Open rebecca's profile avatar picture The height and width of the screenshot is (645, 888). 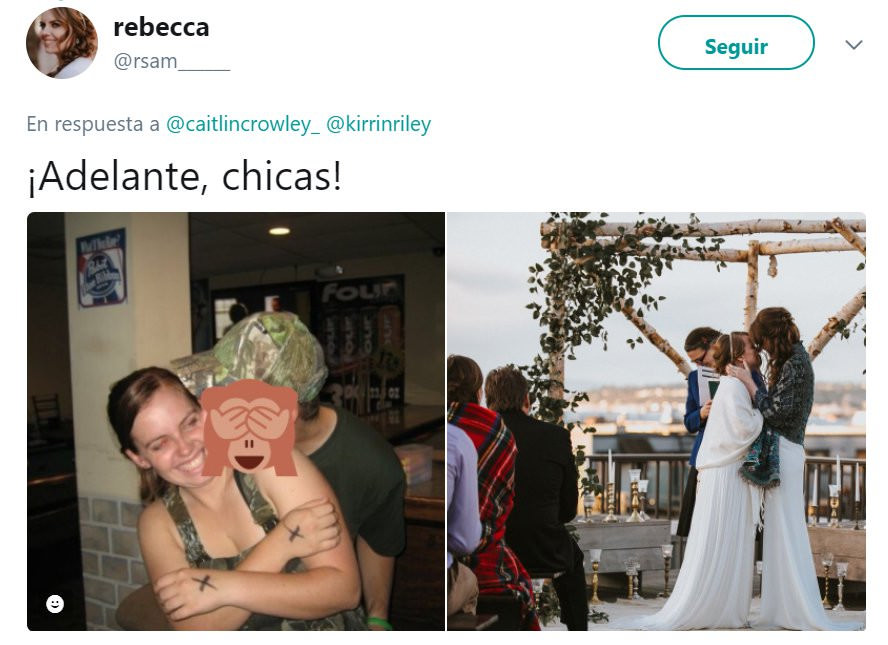tap(62, 42)
